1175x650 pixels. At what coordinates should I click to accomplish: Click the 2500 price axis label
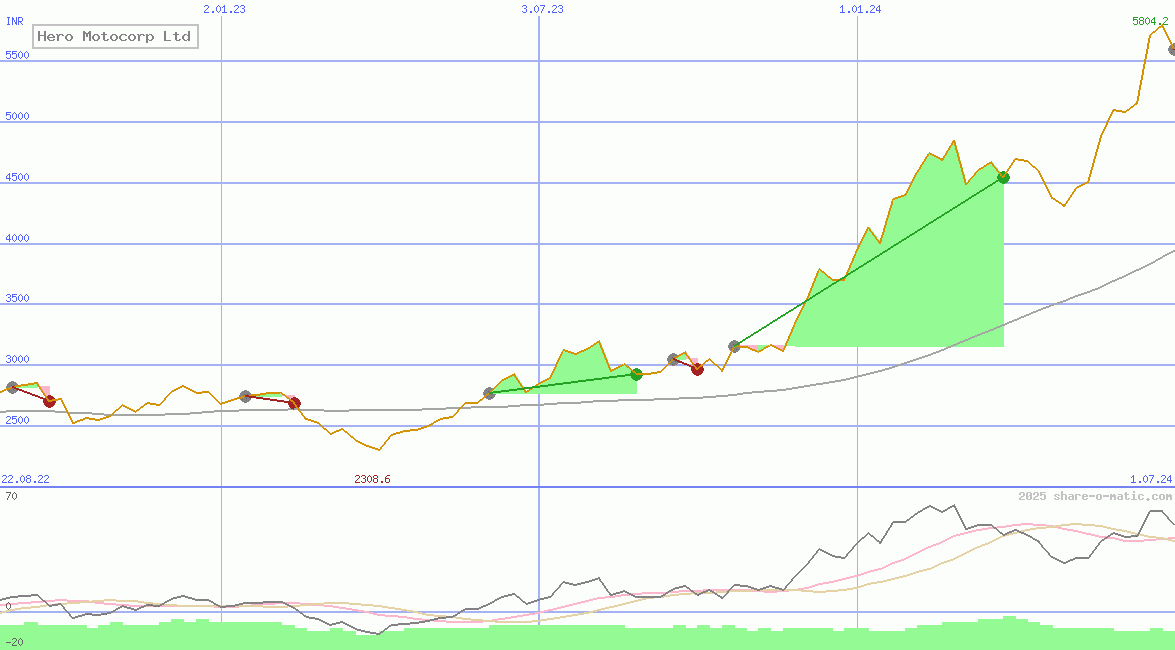coord(17,421)
